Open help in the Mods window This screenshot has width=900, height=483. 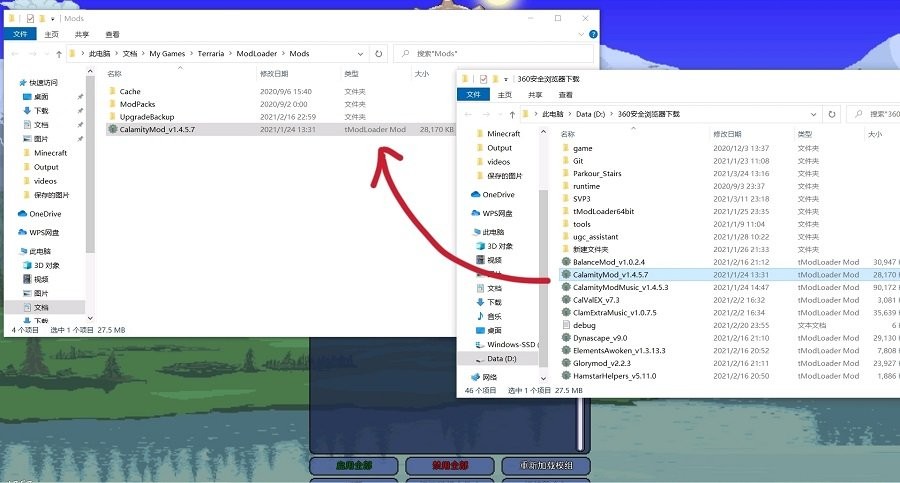(593, 34)
